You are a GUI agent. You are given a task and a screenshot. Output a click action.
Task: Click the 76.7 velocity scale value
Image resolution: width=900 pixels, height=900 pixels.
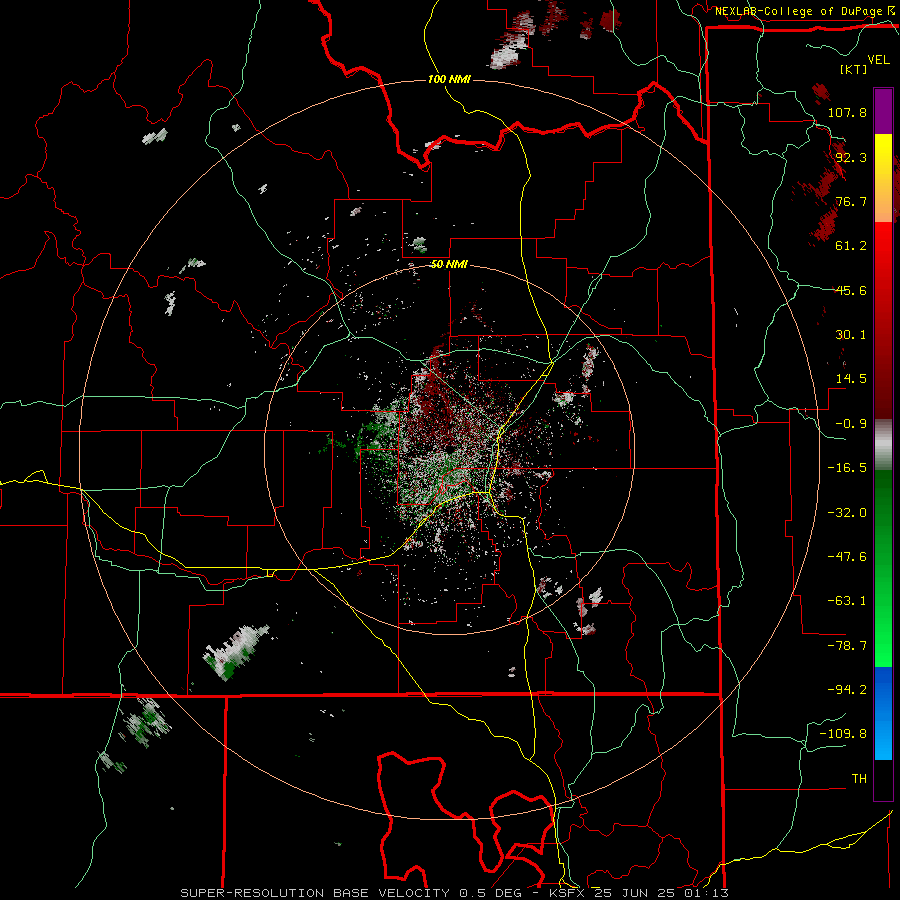(x=851, y=201)
